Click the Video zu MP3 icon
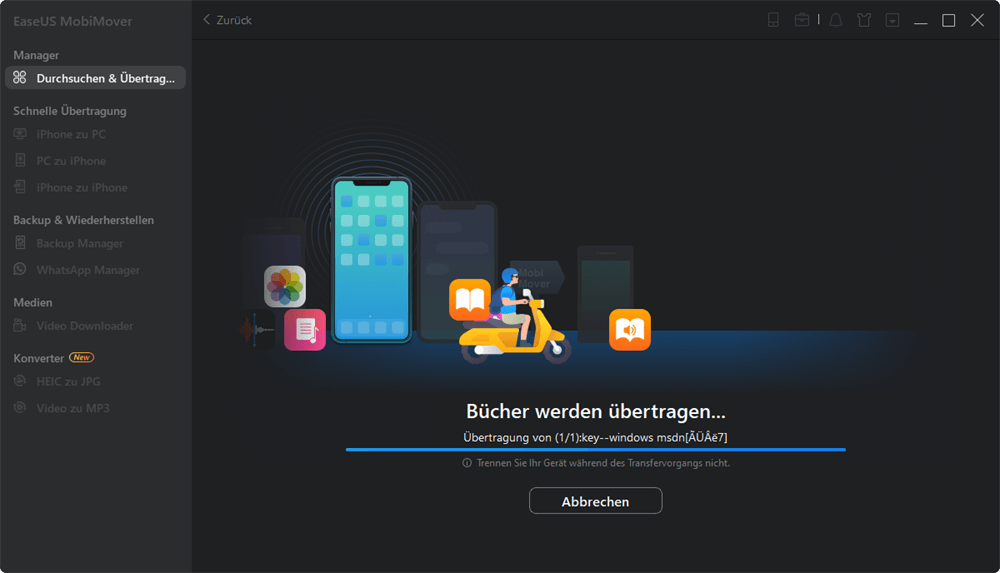This screenshot has height=573, width=1000. [20, 407]
